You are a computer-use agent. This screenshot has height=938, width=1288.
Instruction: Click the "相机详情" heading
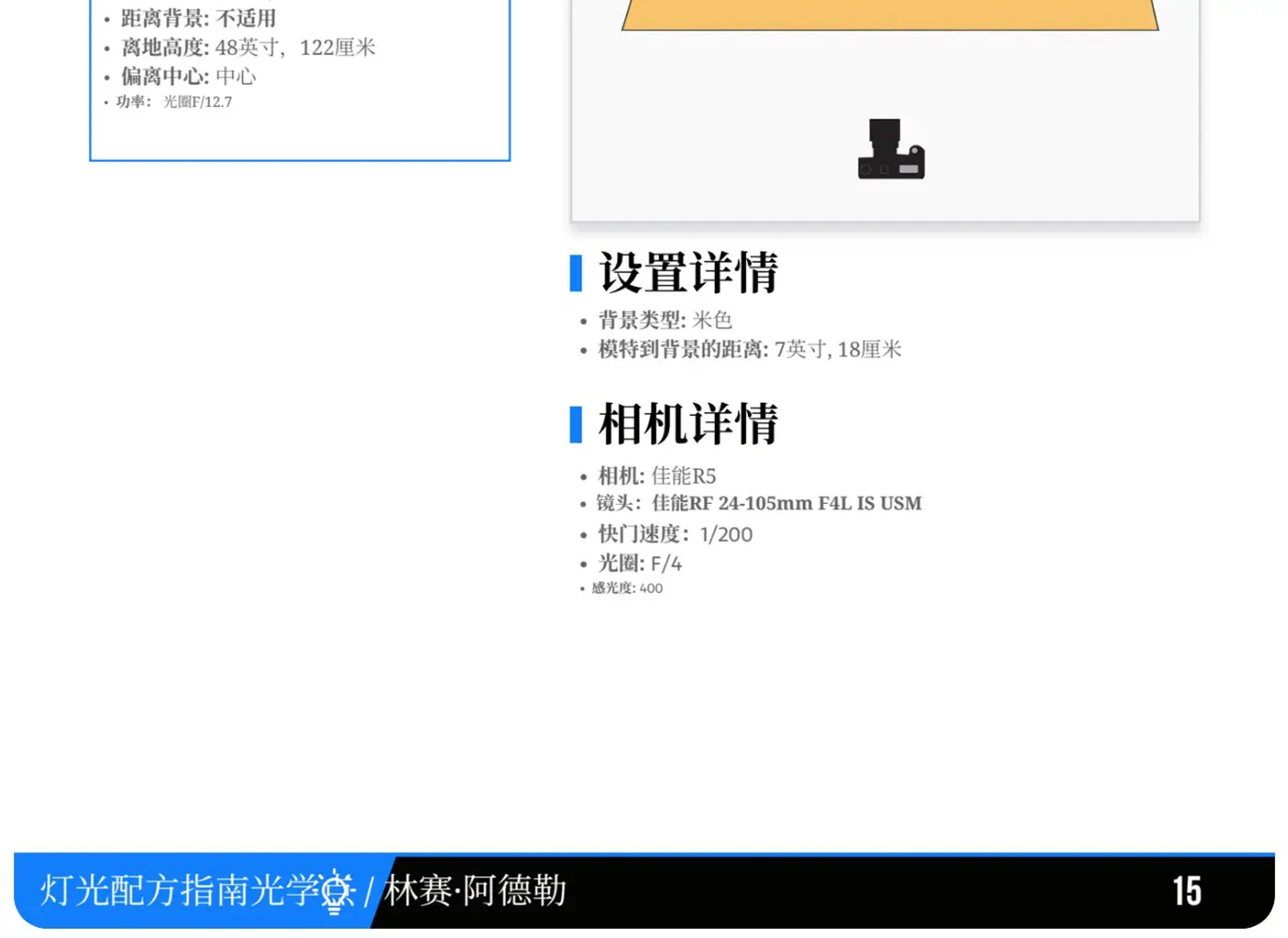pyautogui.click(x=688, y=425)
